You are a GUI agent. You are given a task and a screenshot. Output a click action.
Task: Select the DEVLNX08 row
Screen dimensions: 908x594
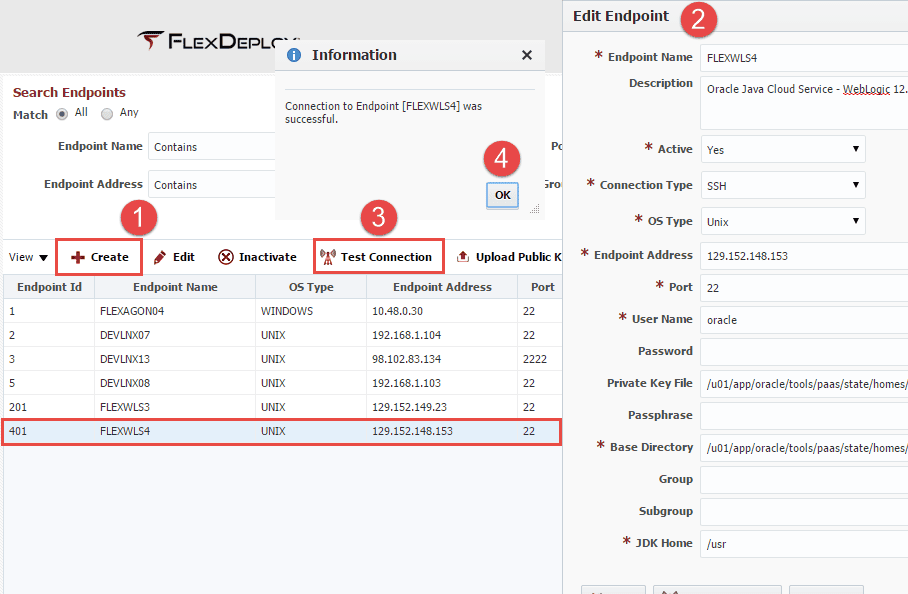(x=283, y=383)
